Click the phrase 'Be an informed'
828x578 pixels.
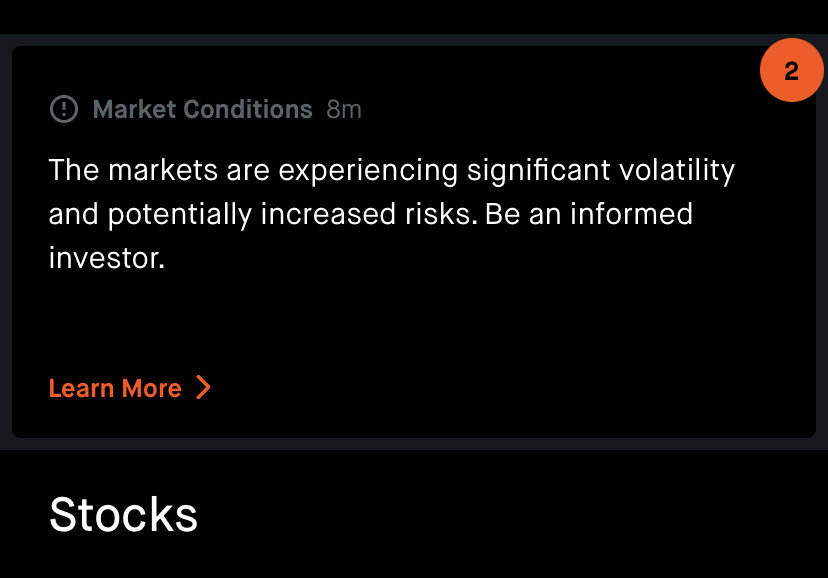click(x=589, y=214)
